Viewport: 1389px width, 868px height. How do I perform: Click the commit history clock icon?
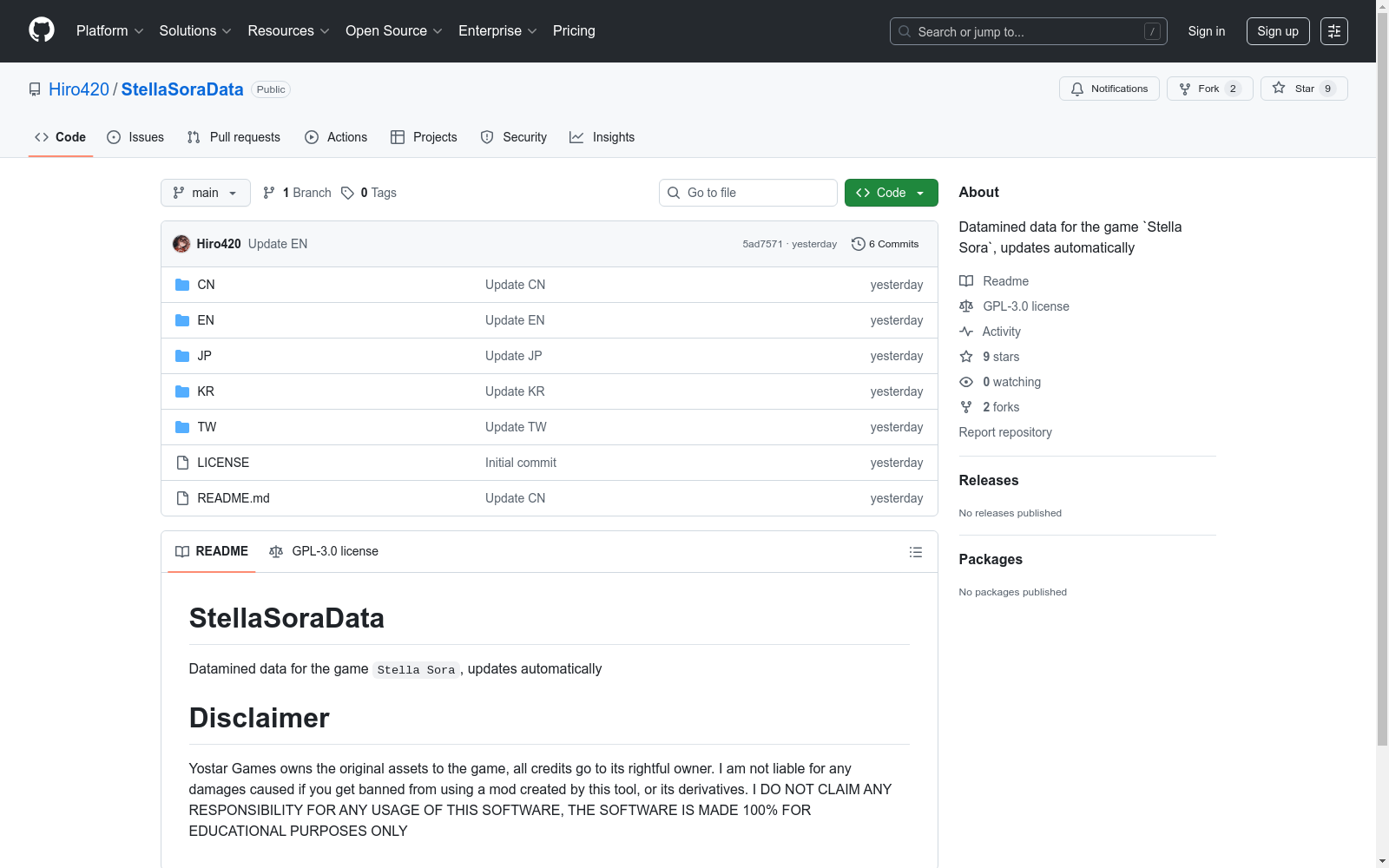(859, 244)
